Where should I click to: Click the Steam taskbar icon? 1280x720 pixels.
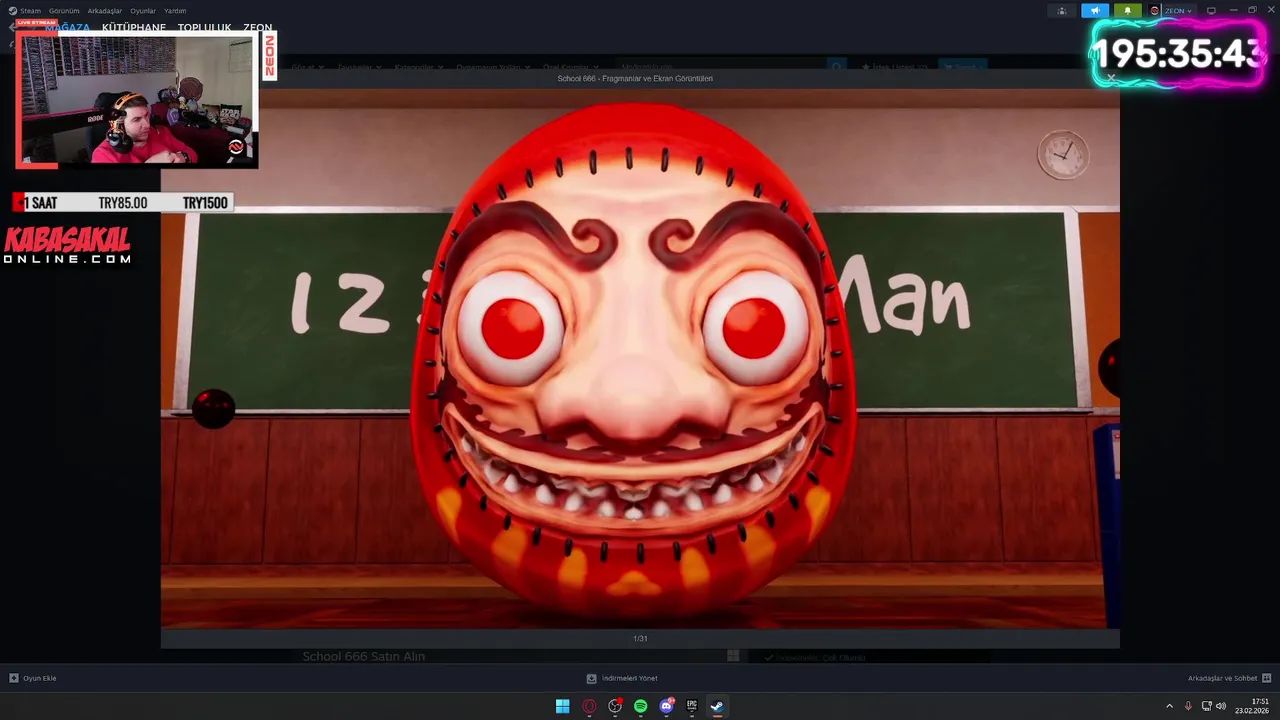tap(717, 706)
